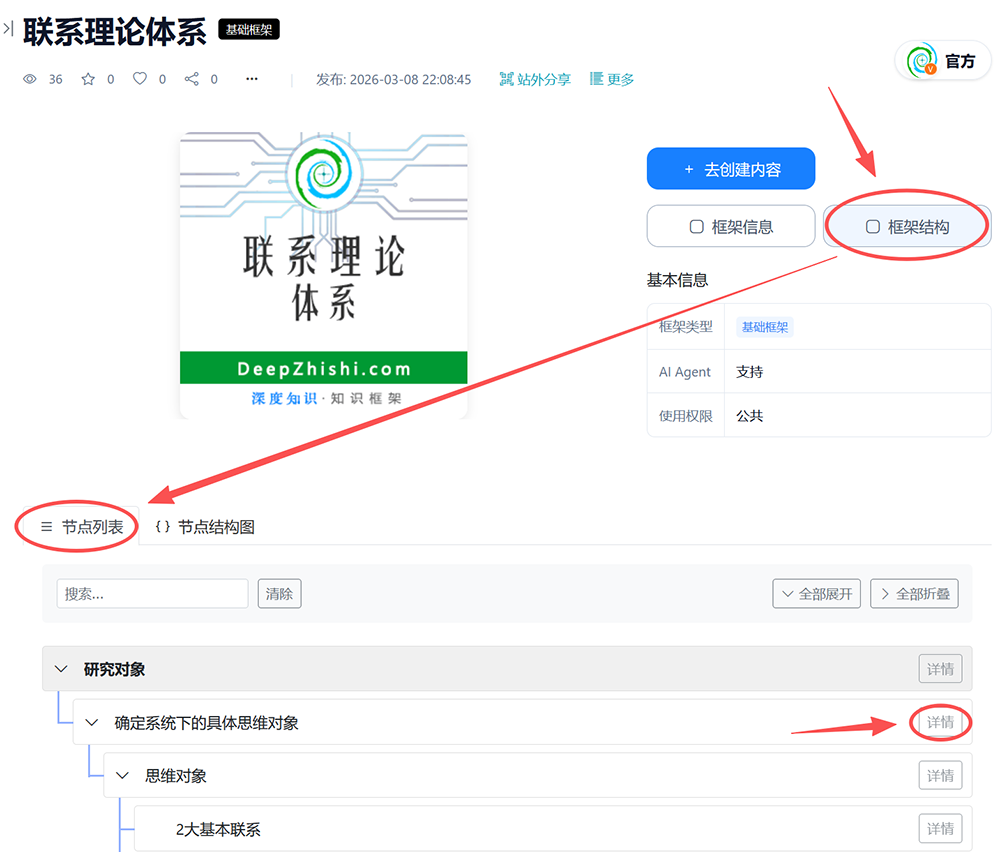Click the node search input field
The height and width of the screenshot is (852, 1000).
click(x=152, y=594)
